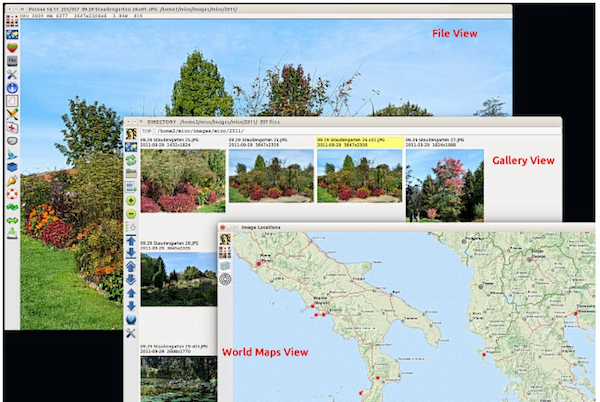Move up one row with small solid up arrow

point(131,293)
